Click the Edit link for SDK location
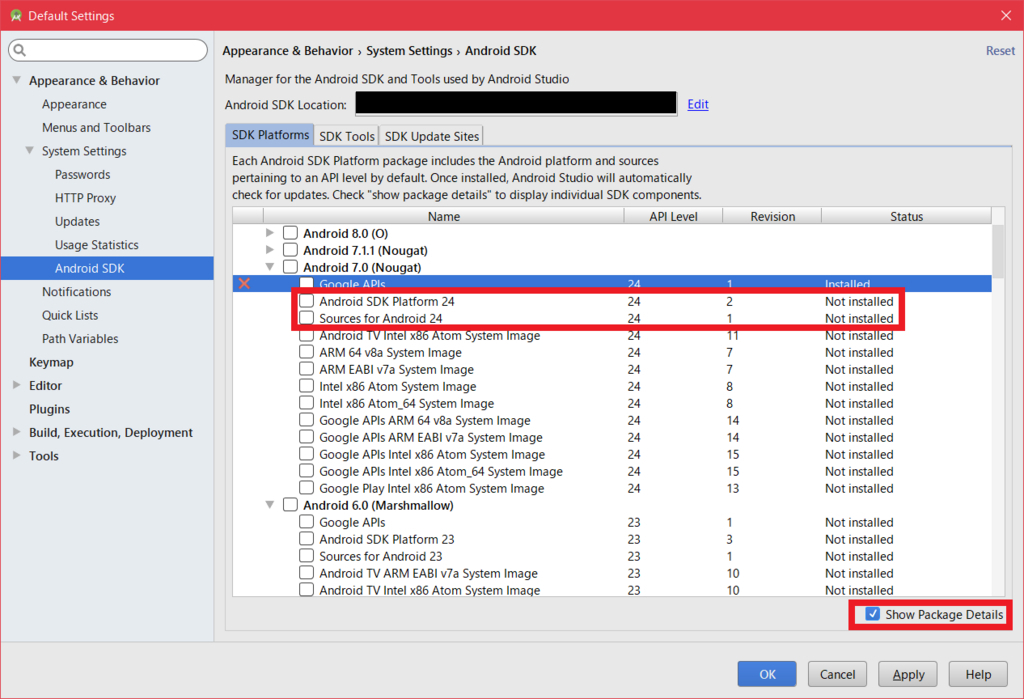1024x699 pixels. (697, 104)
